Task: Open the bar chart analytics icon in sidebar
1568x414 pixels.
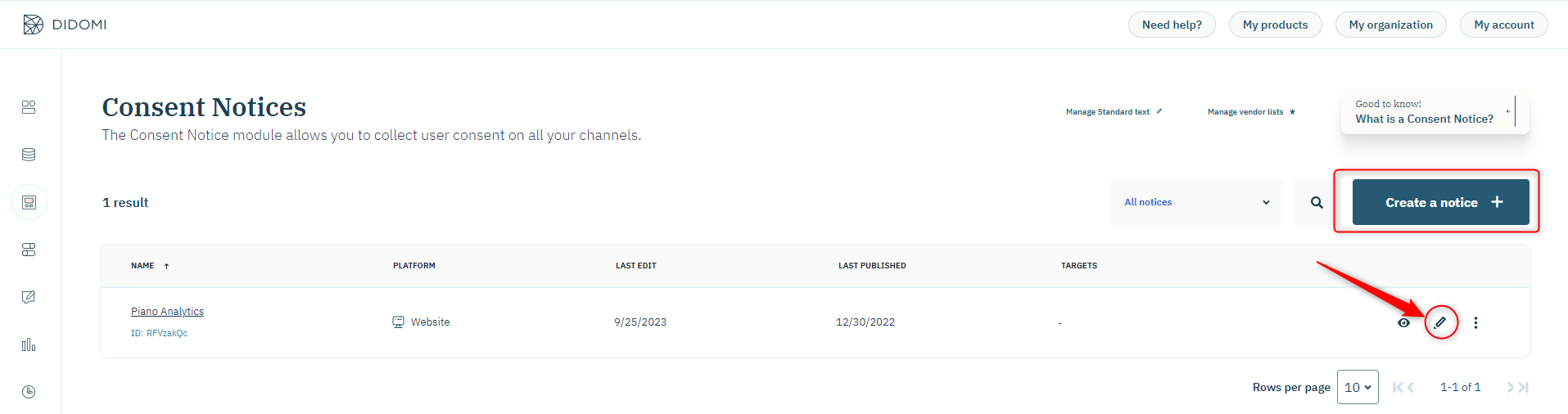Action: click(x=29, y=344)
